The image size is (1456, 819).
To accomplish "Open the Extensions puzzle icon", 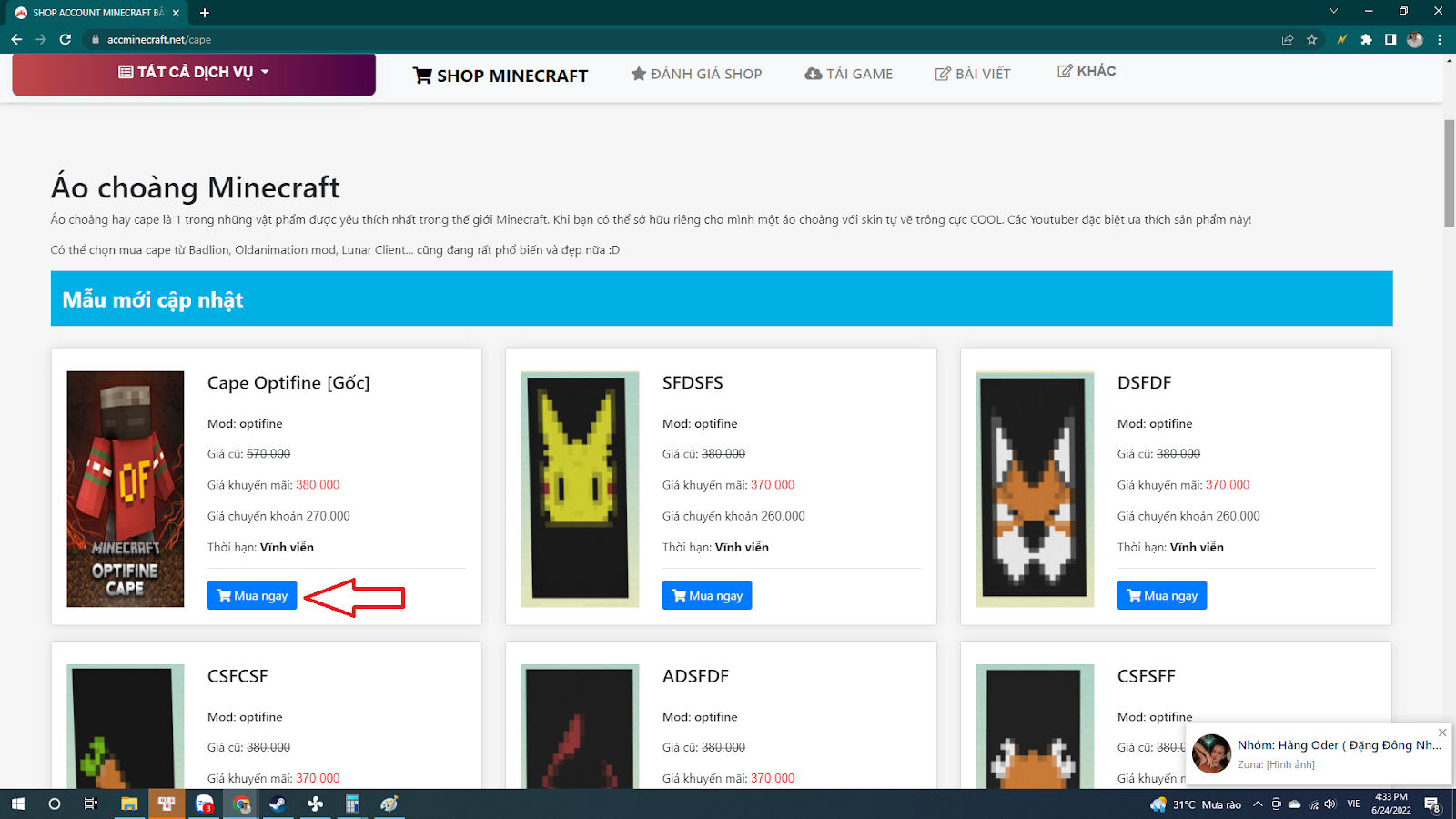I will pyautogui.click(x=1366, y=40).
